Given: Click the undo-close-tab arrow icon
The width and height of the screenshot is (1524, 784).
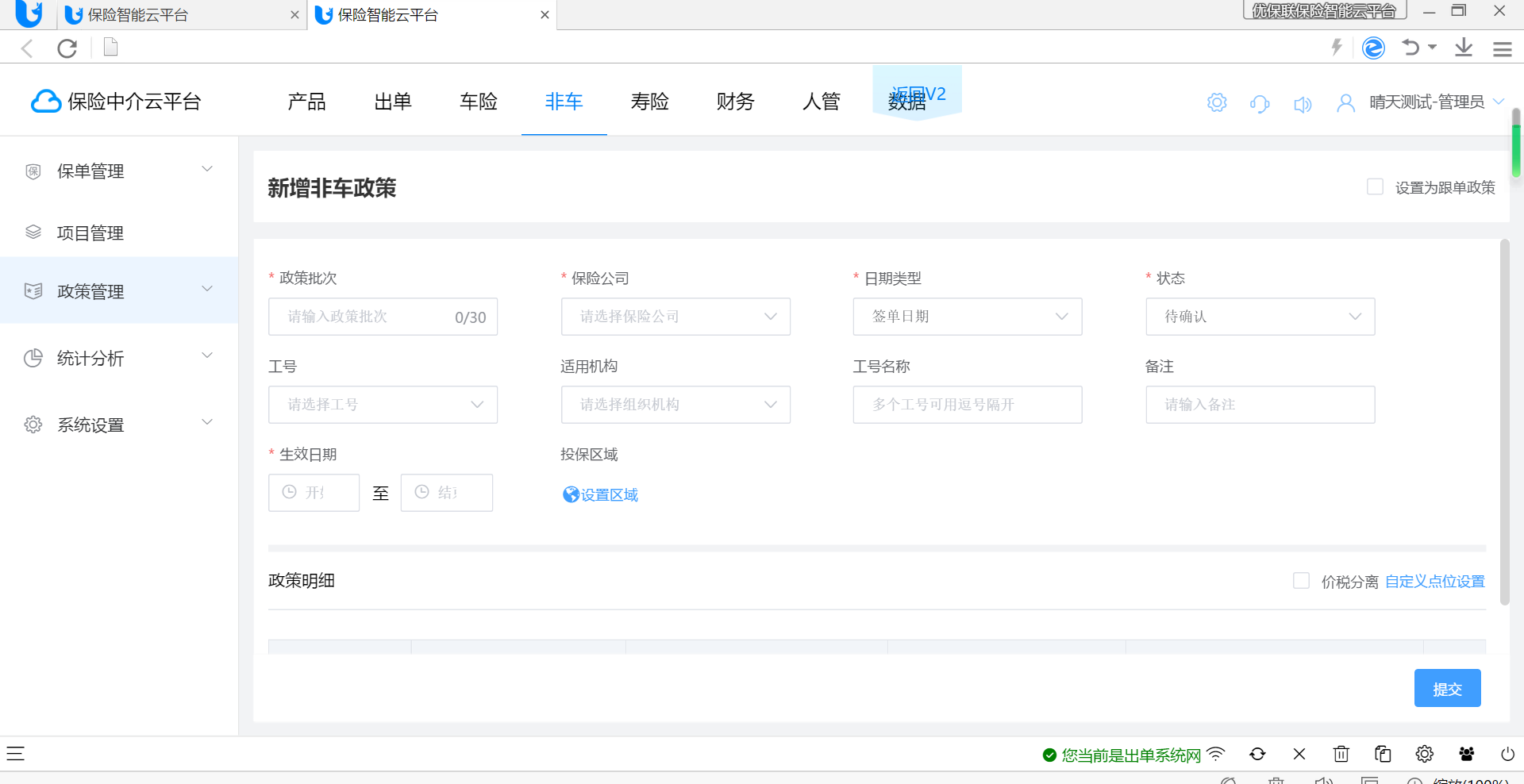Looking at the screenshot, I should pos(1410,48).
